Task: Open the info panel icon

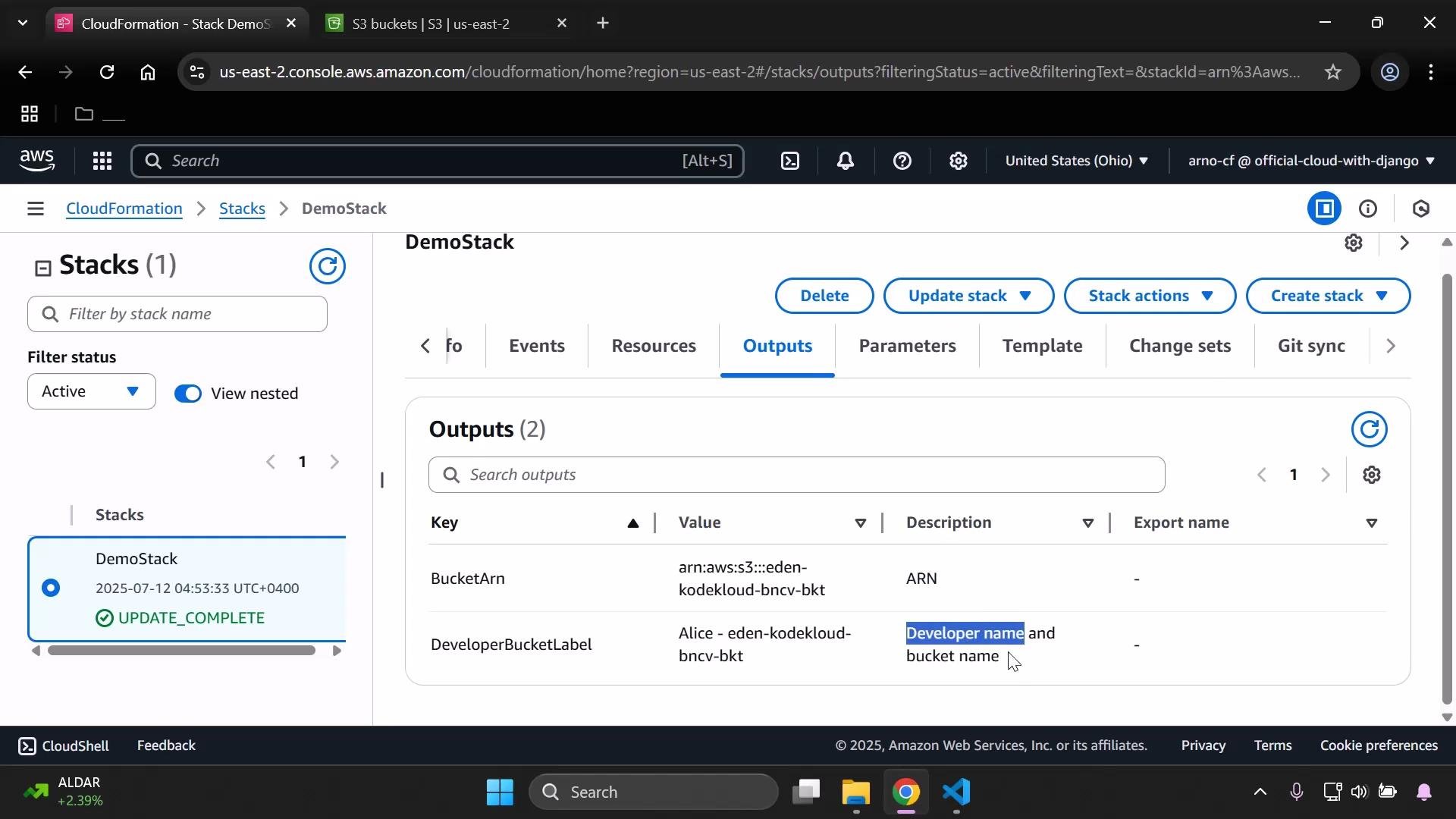Action: click(x=1368, y=209)
